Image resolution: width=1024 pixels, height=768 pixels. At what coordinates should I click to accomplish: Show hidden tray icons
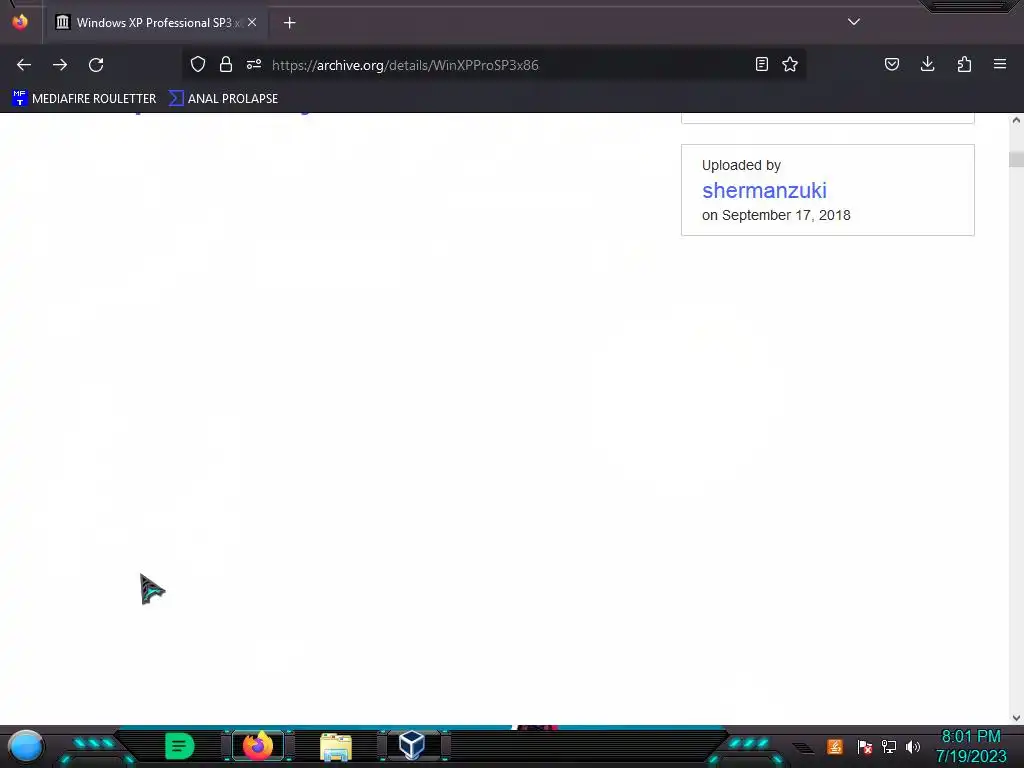[803, 748]
